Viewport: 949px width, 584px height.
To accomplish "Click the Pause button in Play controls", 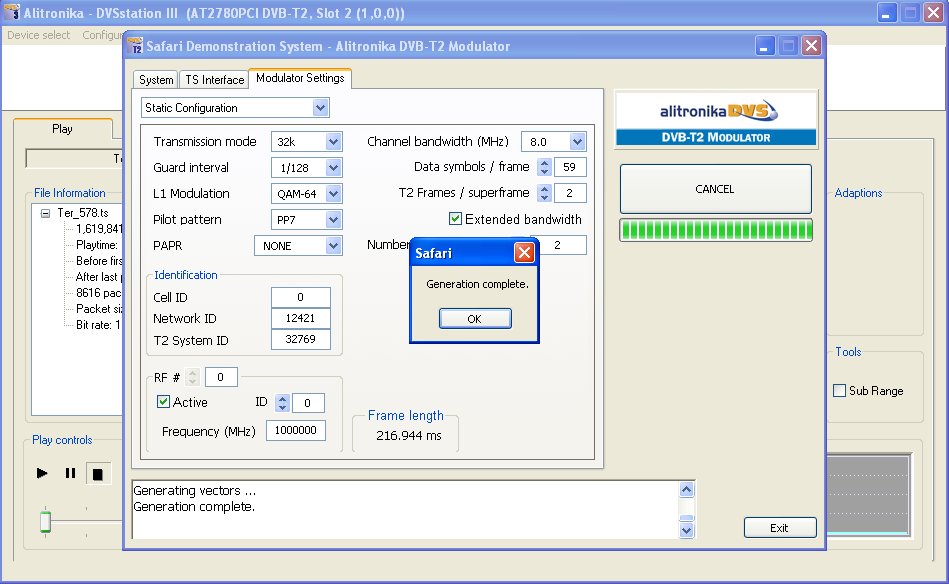I will pyautogui.click(x=70, y=473).
